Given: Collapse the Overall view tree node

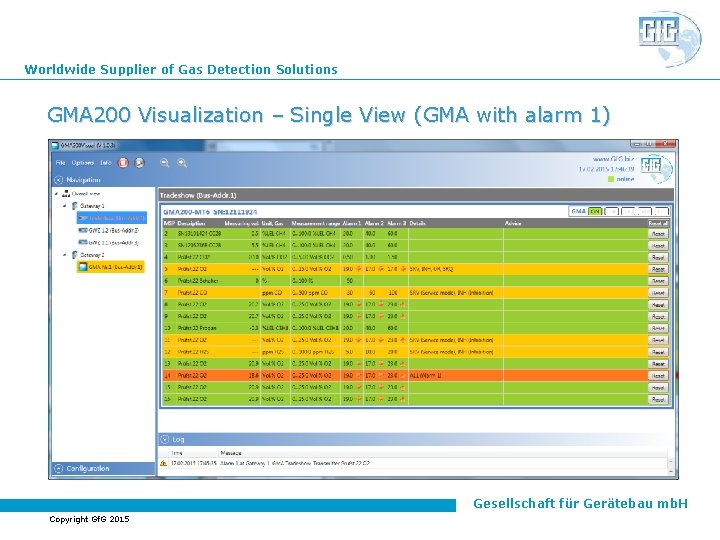Looking at the screenshot, I should pos(56,194).
